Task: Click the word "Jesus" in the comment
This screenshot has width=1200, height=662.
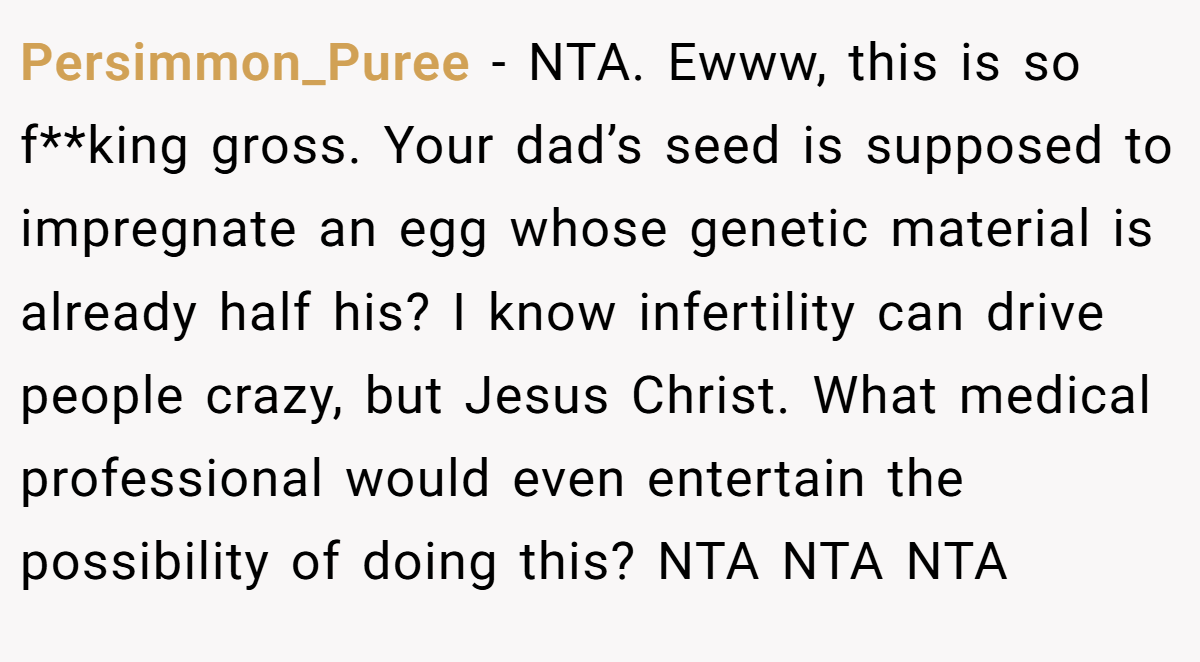Action: pyautogui.click(x=536, y=397)
